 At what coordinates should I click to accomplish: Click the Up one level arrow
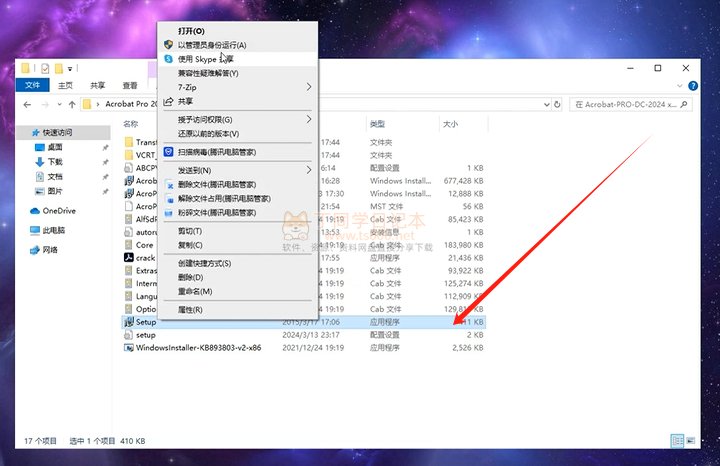(x=72, y=105)
